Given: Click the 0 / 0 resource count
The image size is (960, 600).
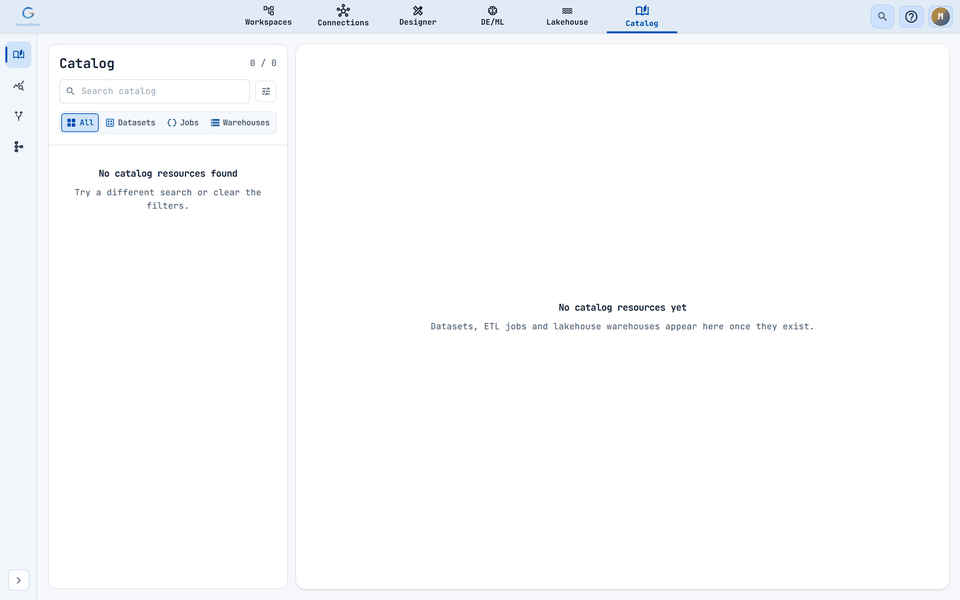Looking at the screenshot, I should point(263,63).
